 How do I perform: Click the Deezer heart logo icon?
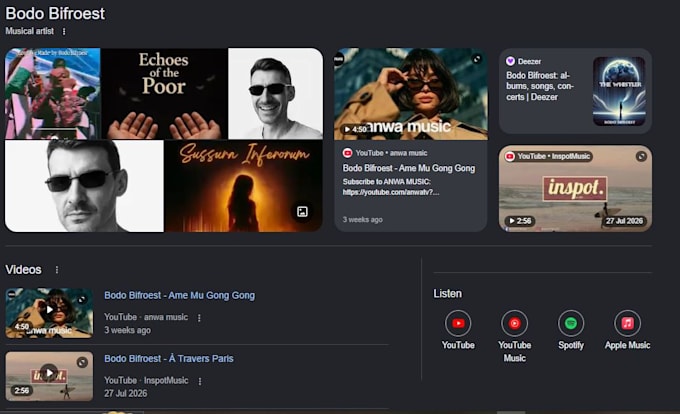(510, 62)
